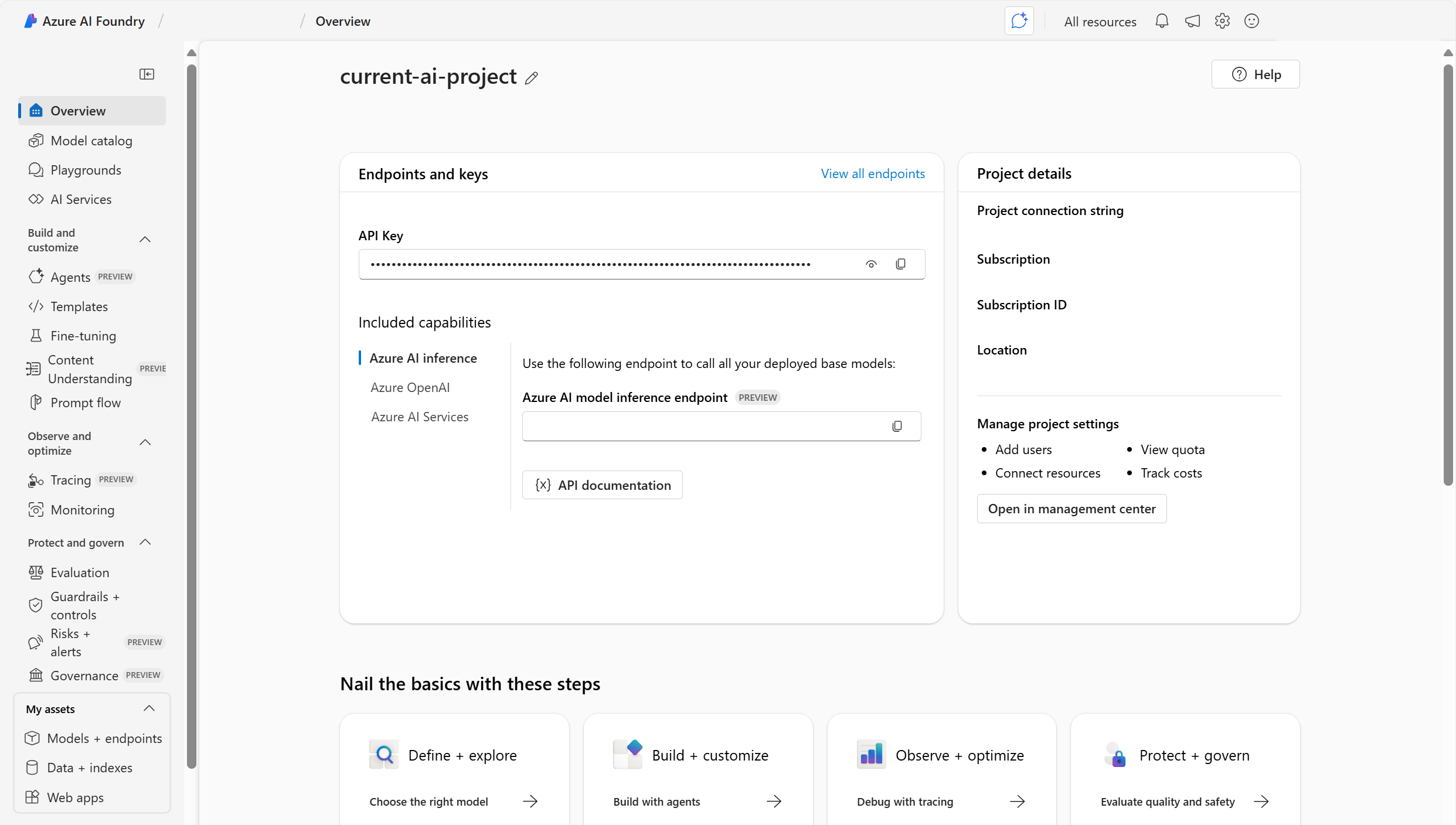Screen dimensions: 1456x825
Task: Select Azure AI Services capability tab
Action: point(420,417)
